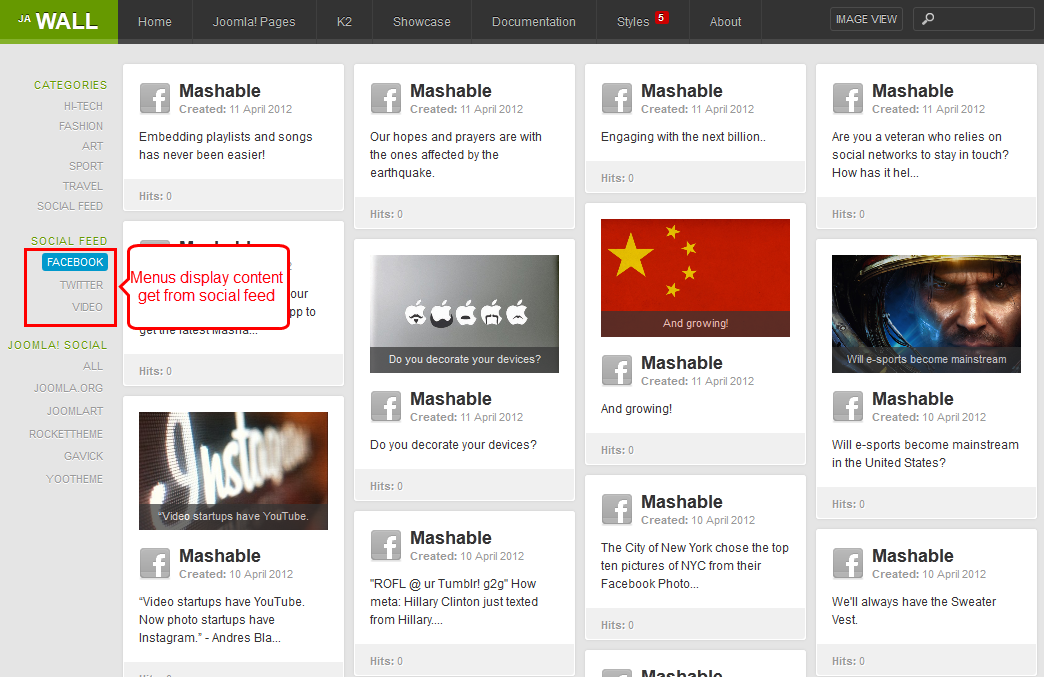The height and width of the screenshot is (677, 1044).
Task: Click Facebook icon on 'We'll always have the Sweater Vest' post
Action: (848, 563)
